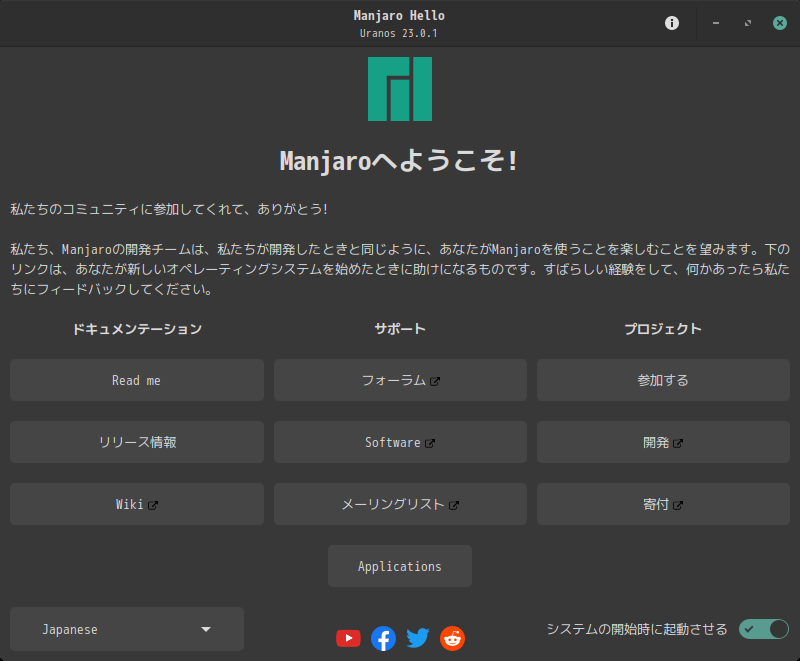Open Manjaro Reddit community icon
Image resolution: width=800 pixels, height=661 pixels.
(453, 638)
